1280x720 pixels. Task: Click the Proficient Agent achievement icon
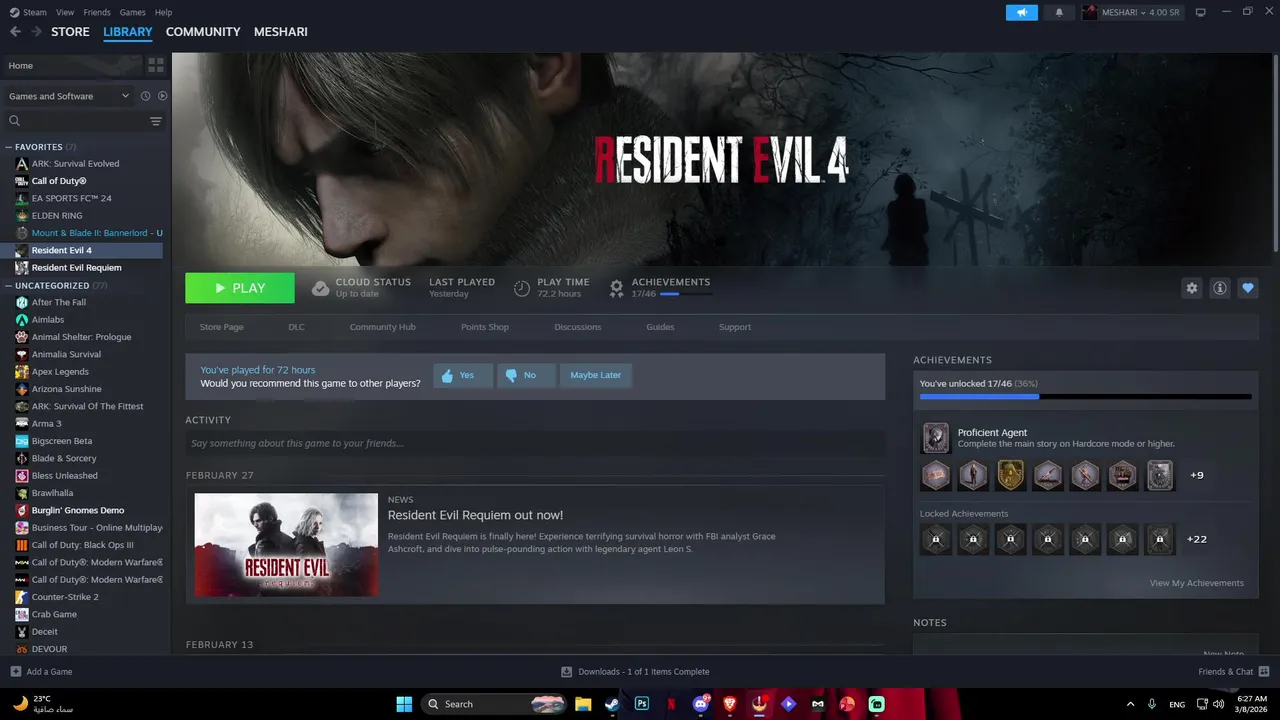(935, 437)
